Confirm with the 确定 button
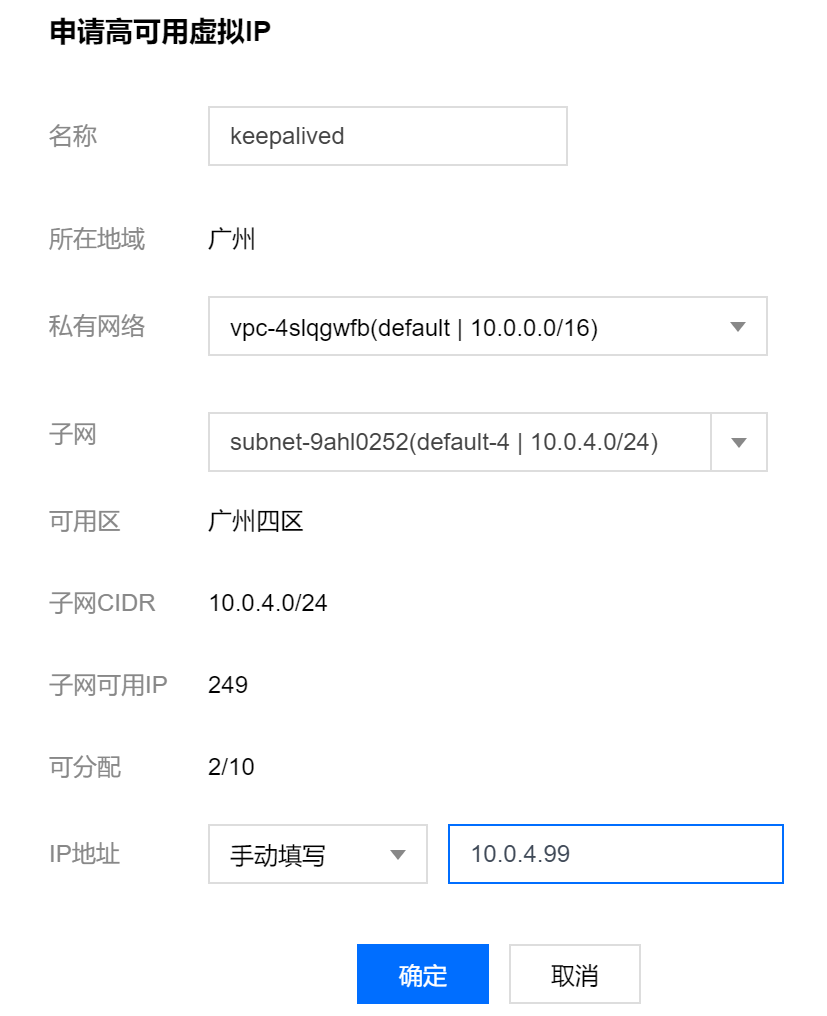 422,973
